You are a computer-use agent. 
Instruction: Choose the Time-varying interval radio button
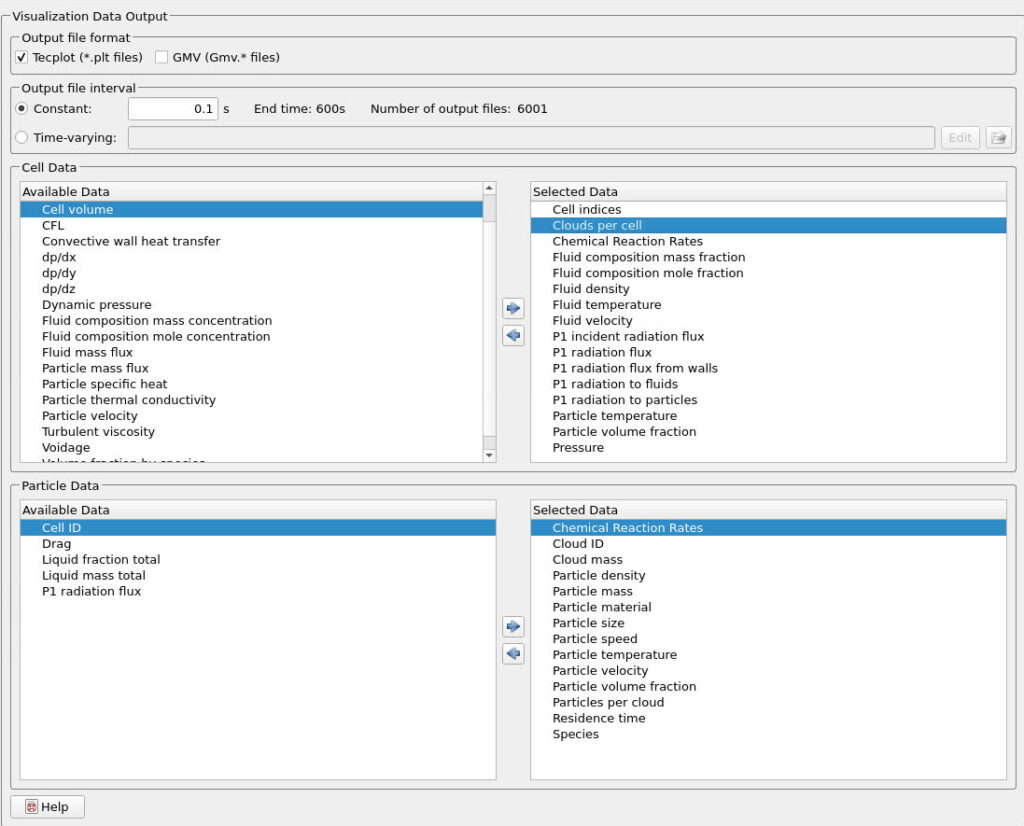coord(22,138)
